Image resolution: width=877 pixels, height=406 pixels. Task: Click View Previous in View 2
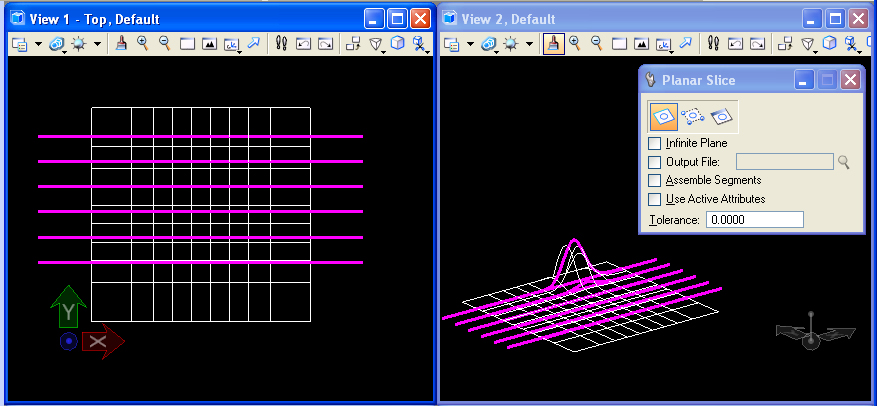735,44
